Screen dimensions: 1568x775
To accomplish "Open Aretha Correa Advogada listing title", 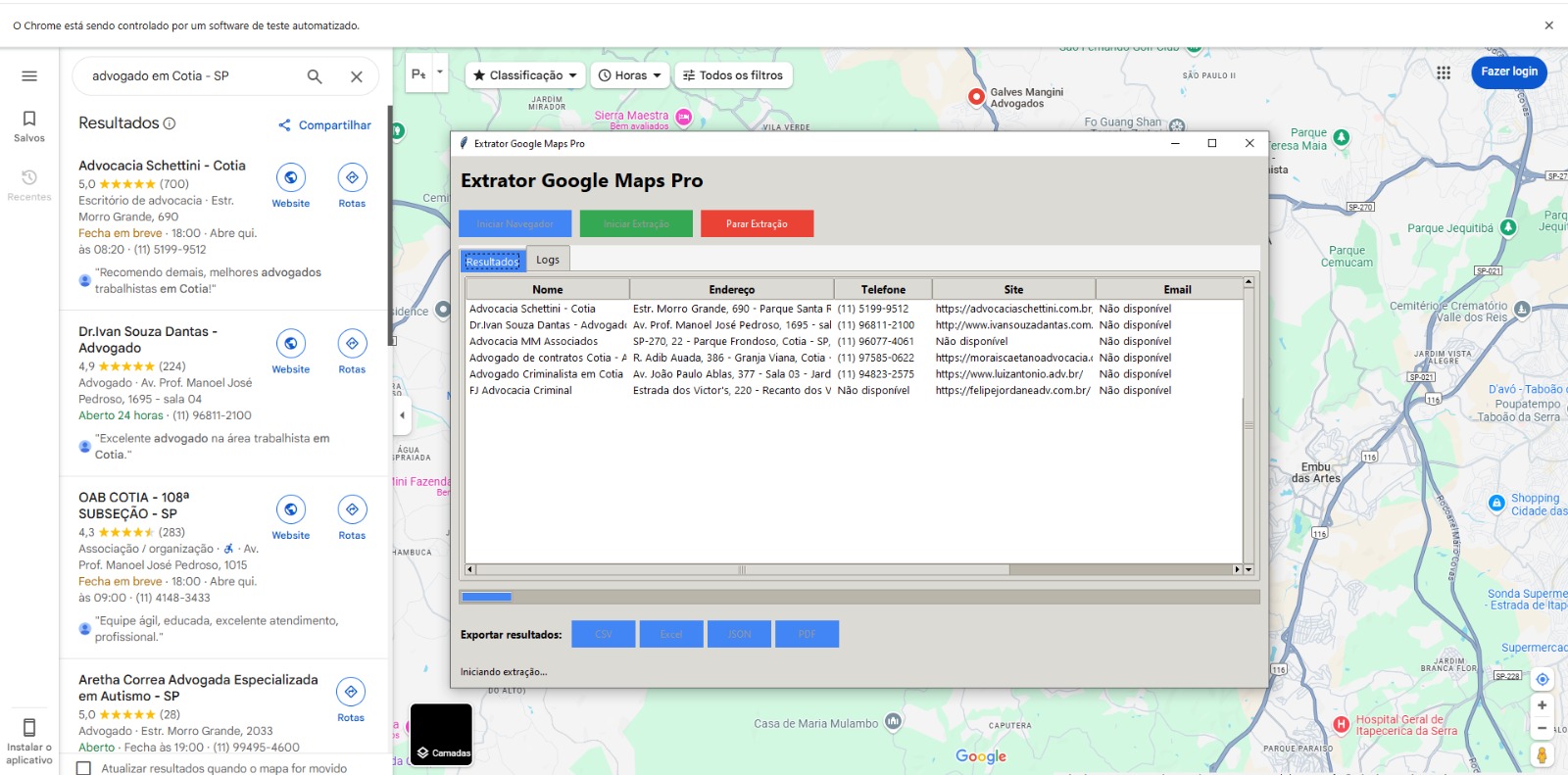I will tap(198, 688).
